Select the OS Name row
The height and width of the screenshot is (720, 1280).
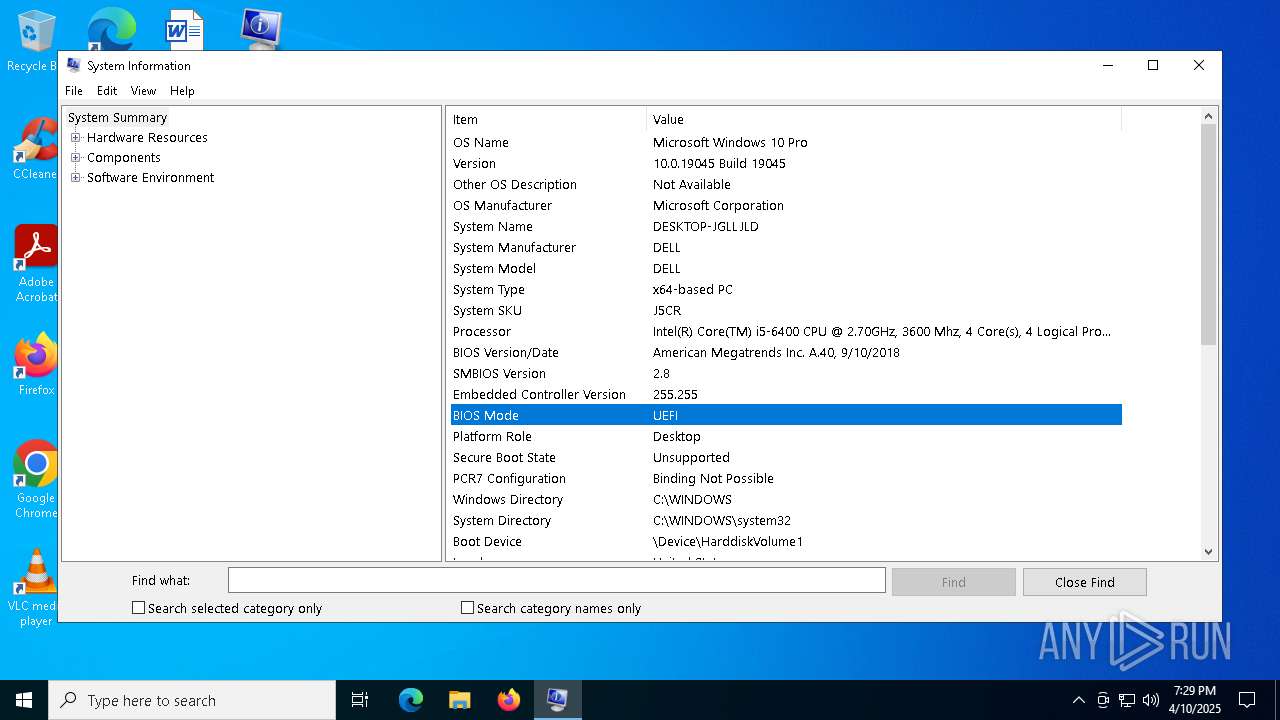tap(786, 142)
